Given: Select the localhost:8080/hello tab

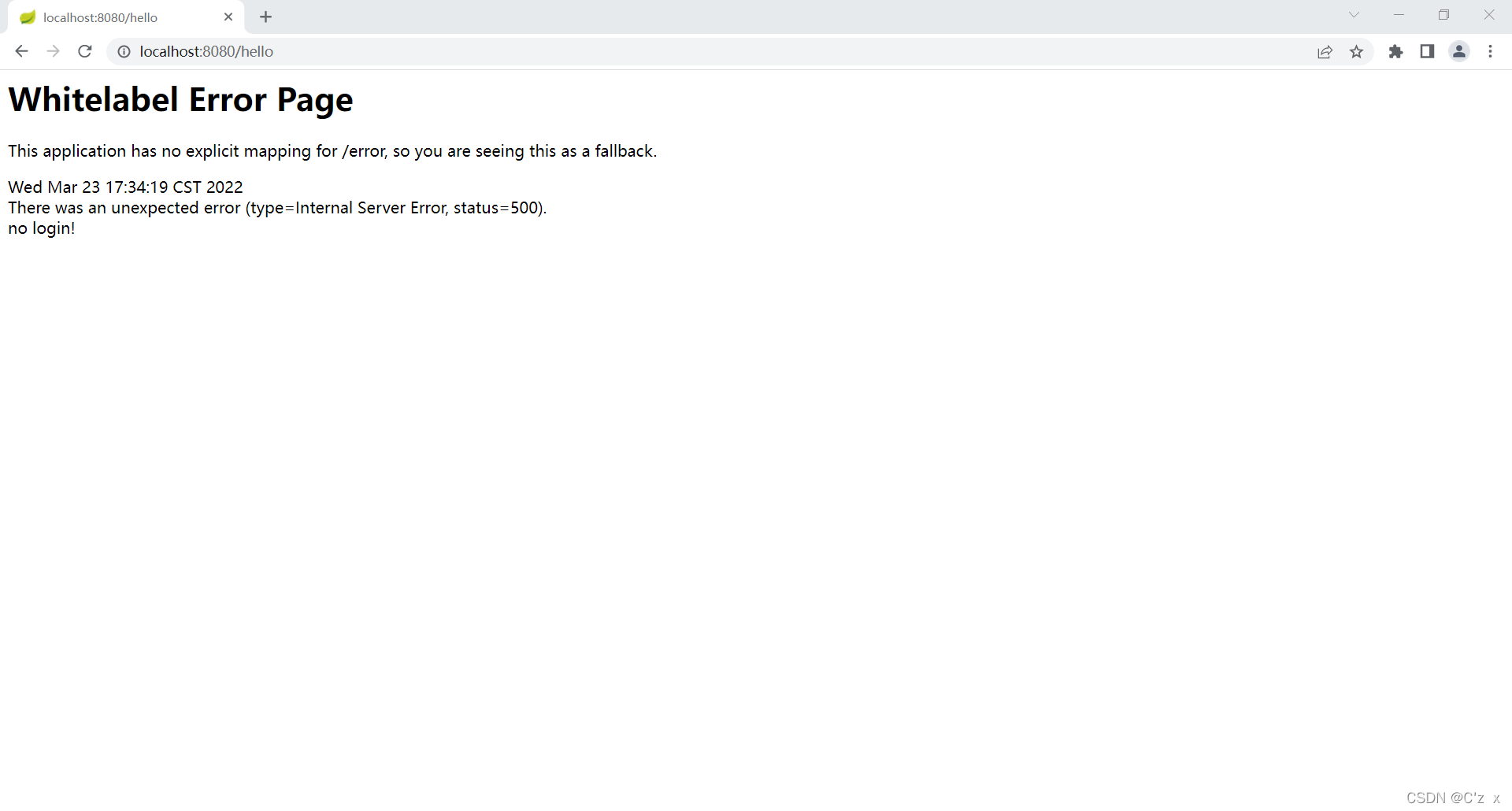Looking at the screenshot, I should pyautogui.click(x=126, y=17).
